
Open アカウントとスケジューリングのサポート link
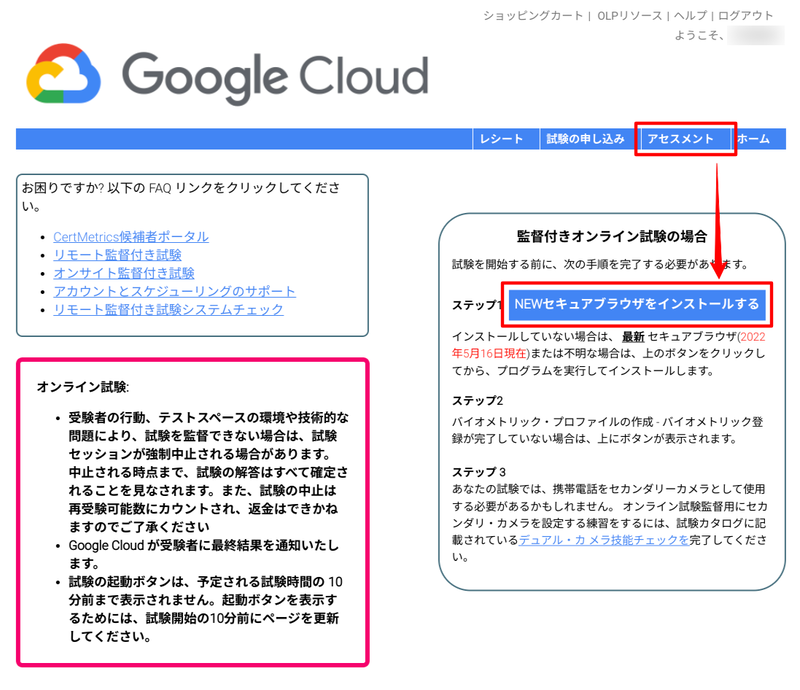[x=174, y=291]
